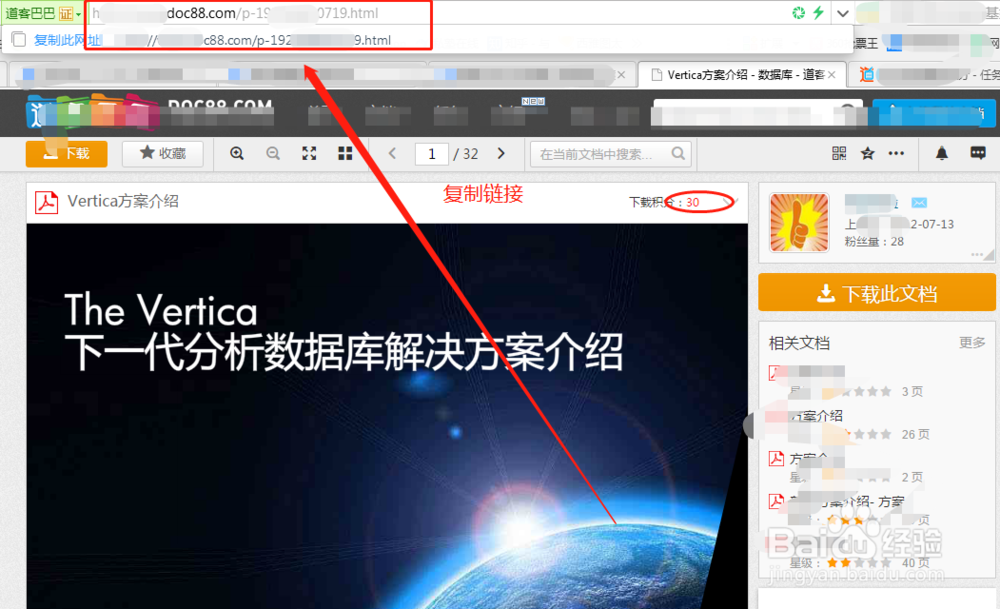
Task: Click the 下载积分 30 points value
Action: pos(693,202)
